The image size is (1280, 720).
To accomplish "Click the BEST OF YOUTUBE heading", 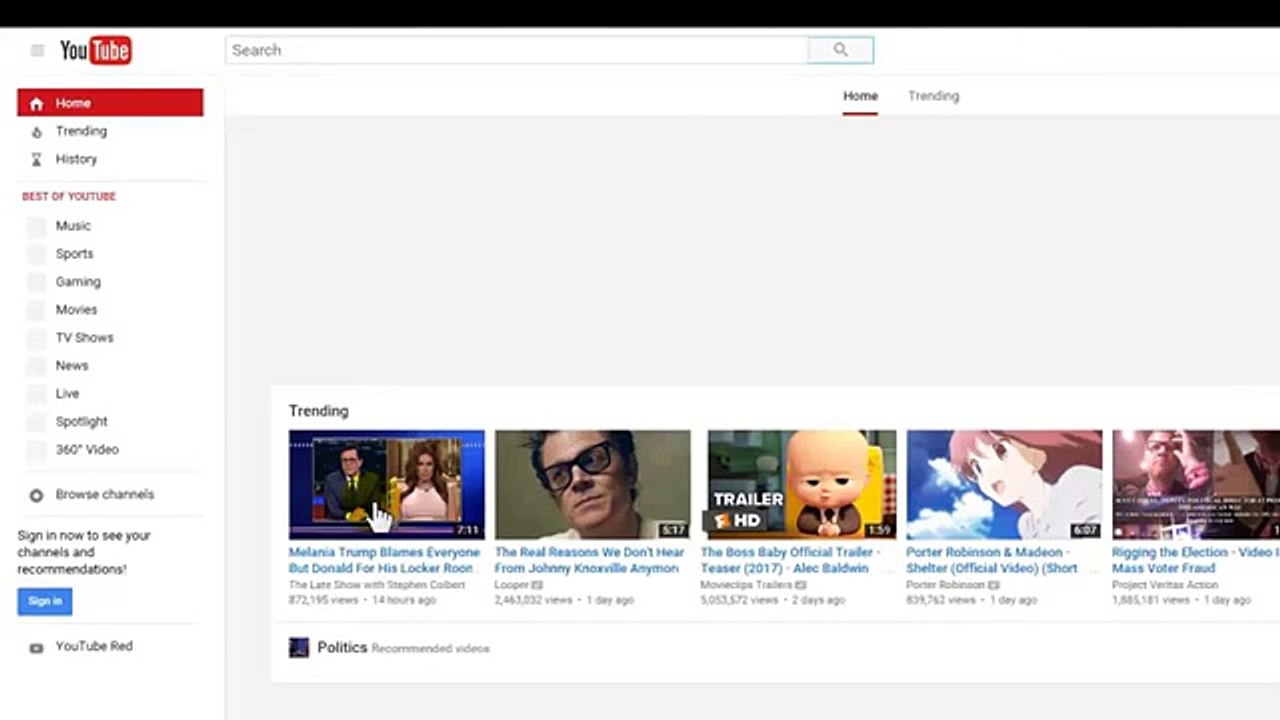I will click(69, 197).
